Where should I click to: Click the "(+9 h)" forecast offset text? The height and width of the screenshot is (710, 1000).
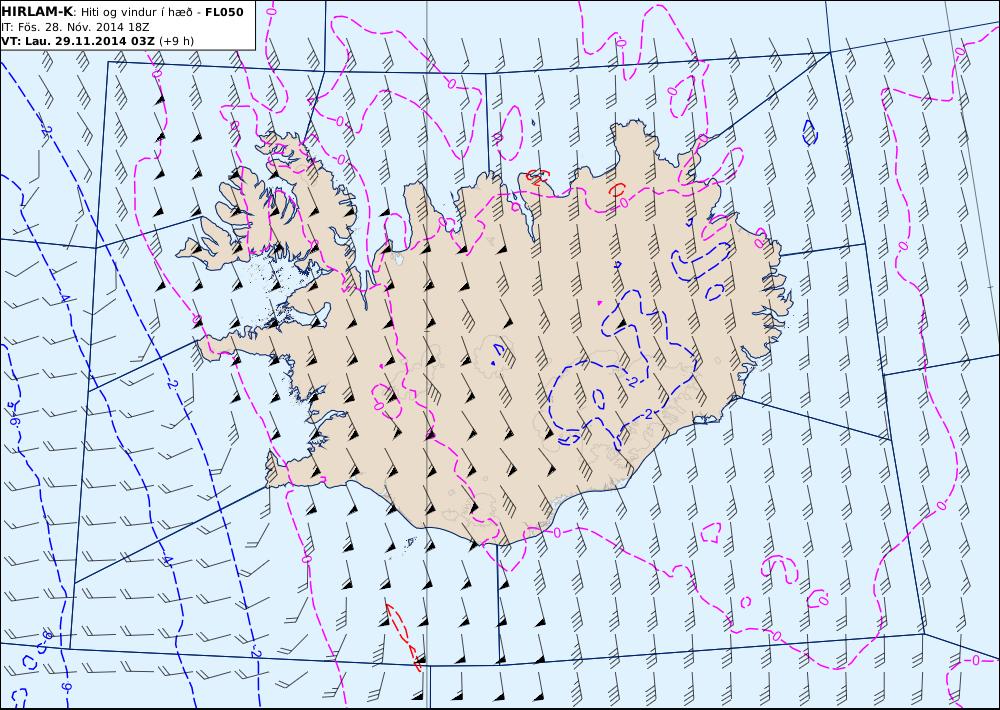(177, 41)
